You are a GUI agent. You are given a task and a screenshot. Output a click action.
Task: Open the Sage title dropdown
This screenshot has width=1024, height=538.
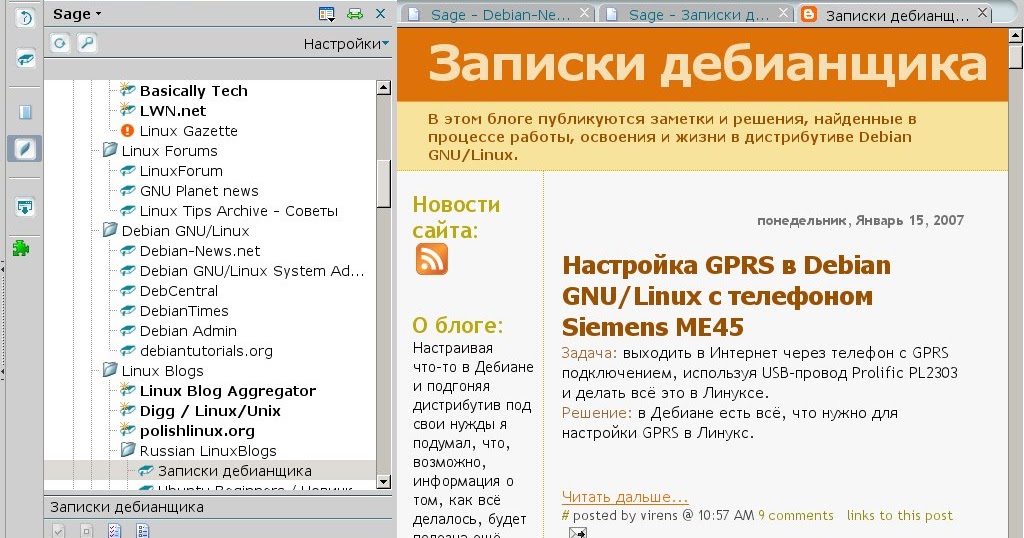click(x=78, y=14)
